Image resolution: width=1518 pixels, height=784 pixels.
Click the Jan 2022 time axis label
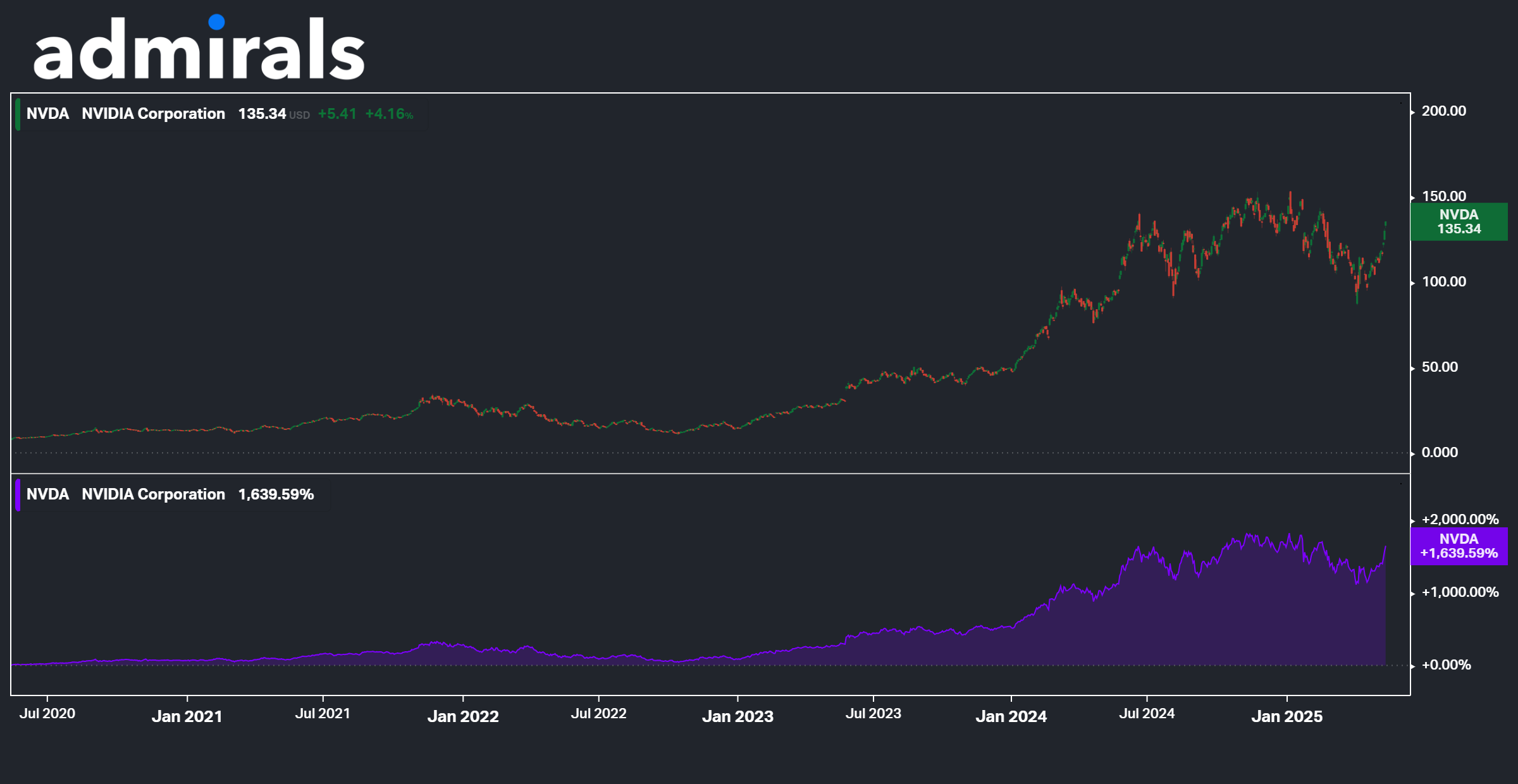[463, 716]
